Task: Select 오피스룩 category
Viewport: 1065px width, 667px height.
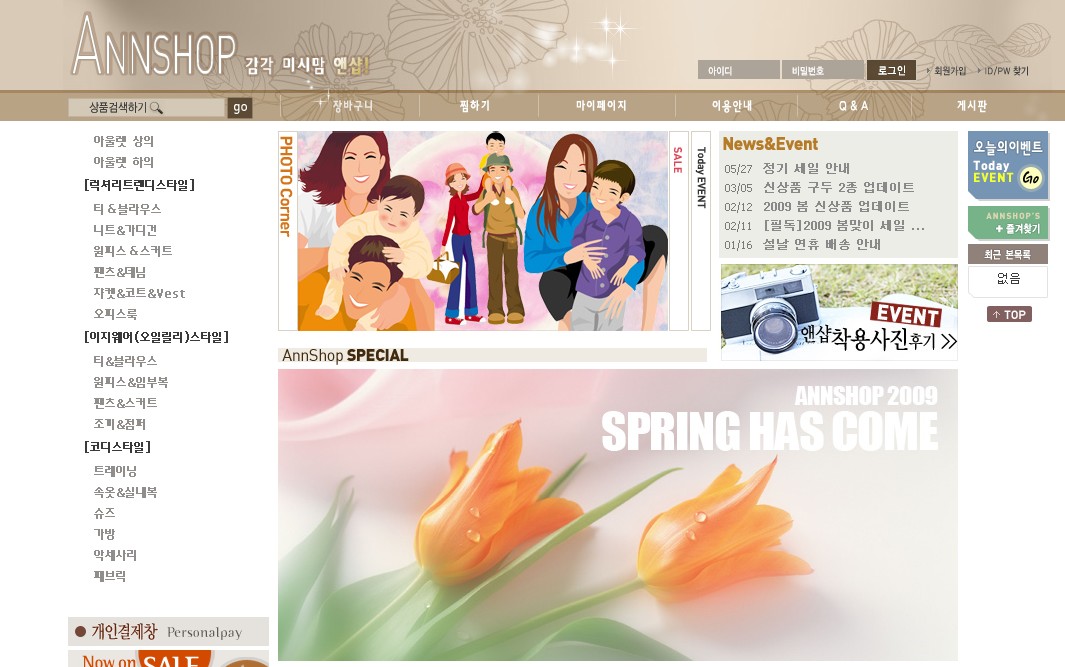Action: [115, 314]
